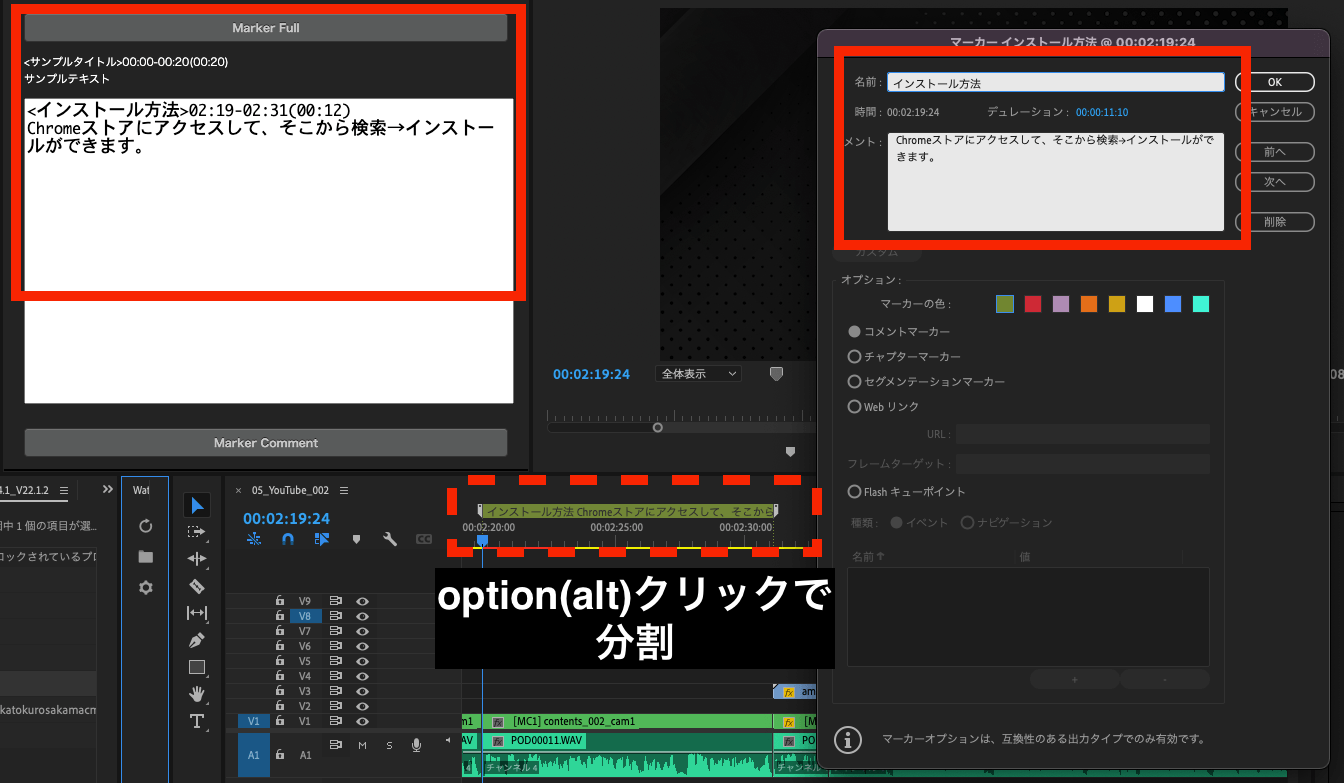
Task: Click the refresh icon in Wat panel
Action: [146, 526]
